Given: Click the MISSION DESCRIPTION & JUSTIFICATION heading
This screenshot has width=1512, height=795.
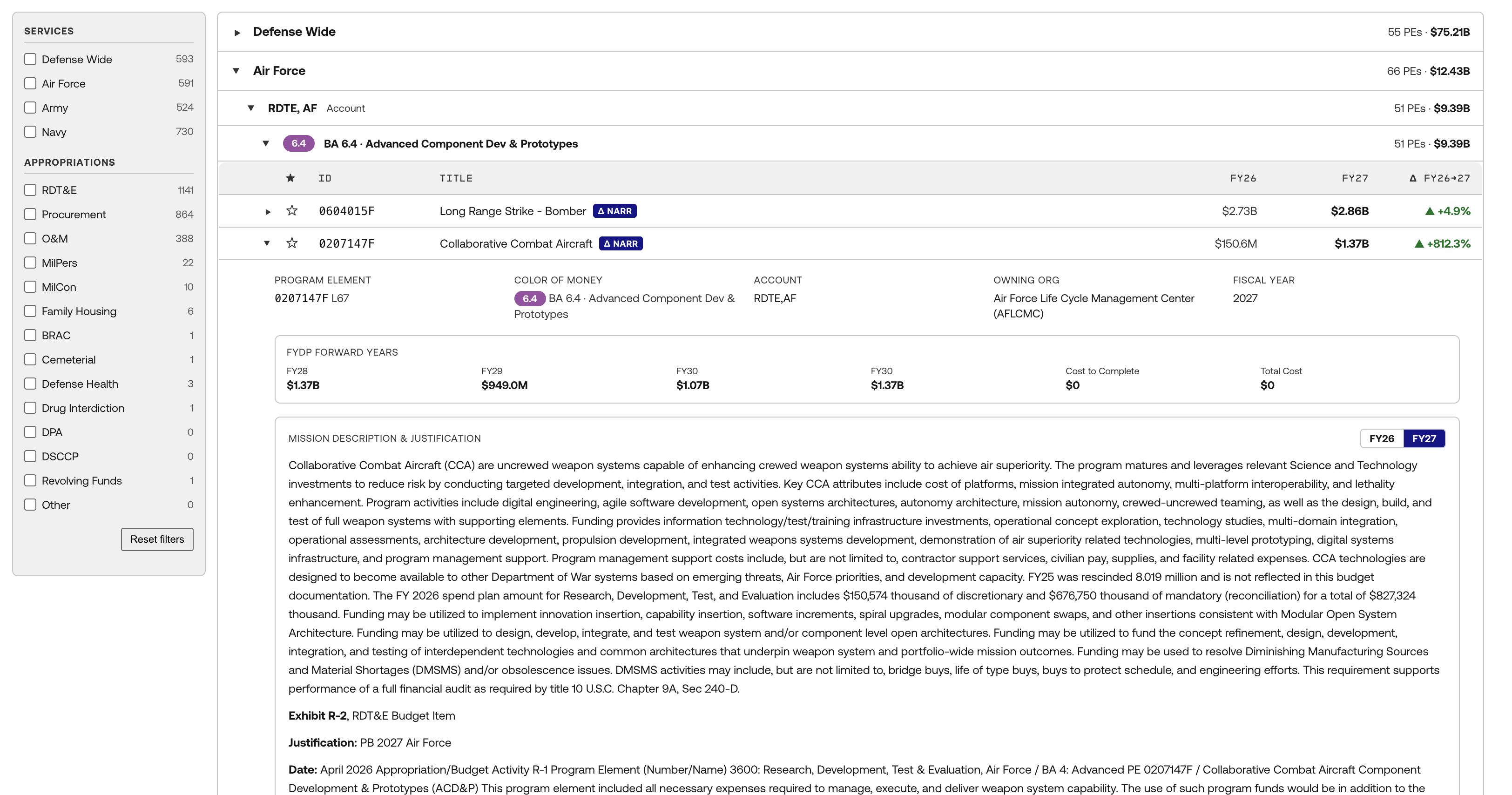Looking at the screenshot, I should point(385,438).
